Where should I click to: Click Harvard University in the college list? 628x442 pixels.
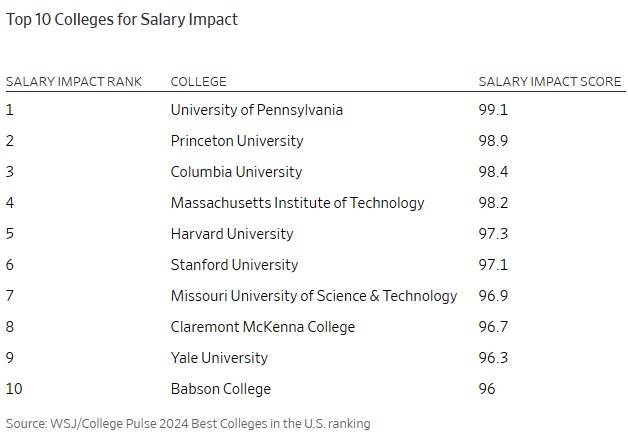coord(232,234)
